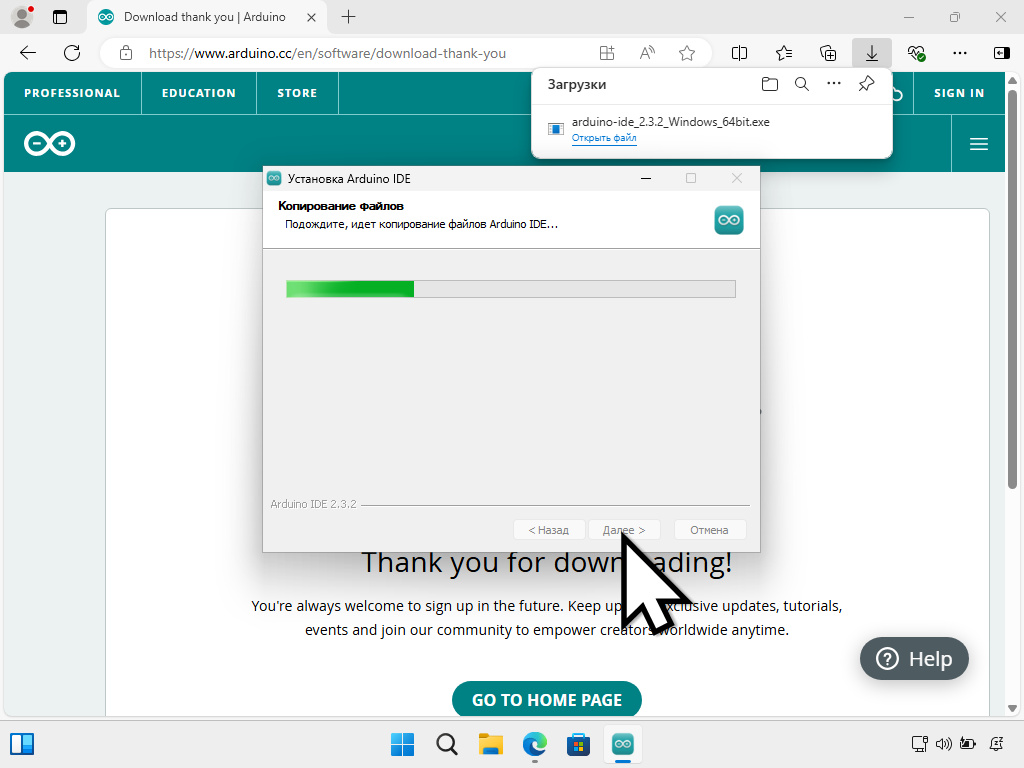
Task: Click the Arduino logo in the header
Action: coord(50,144)
